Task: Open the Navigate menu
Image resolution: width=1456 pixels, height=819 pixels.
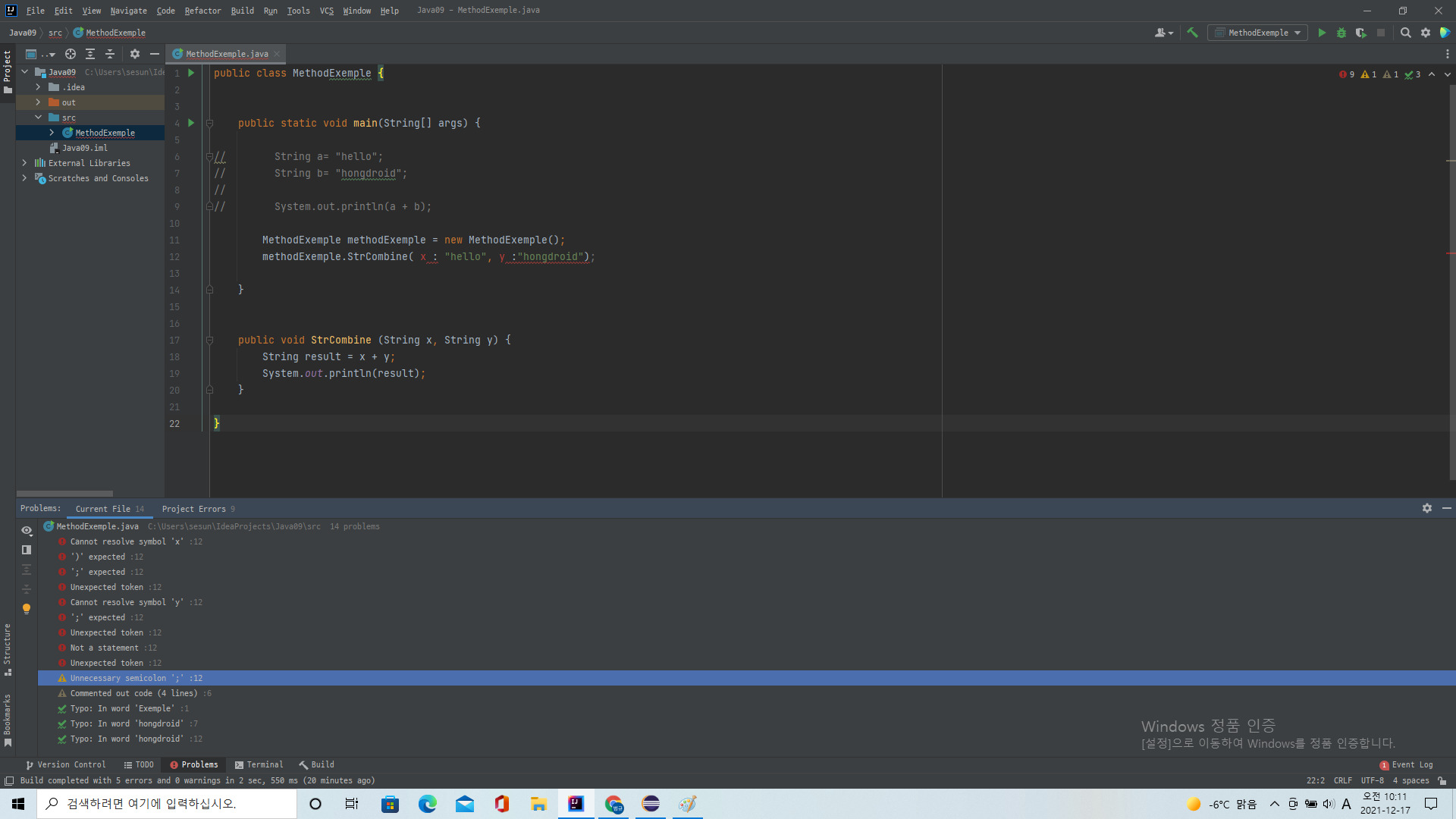Action: click(x=129, y=11)
